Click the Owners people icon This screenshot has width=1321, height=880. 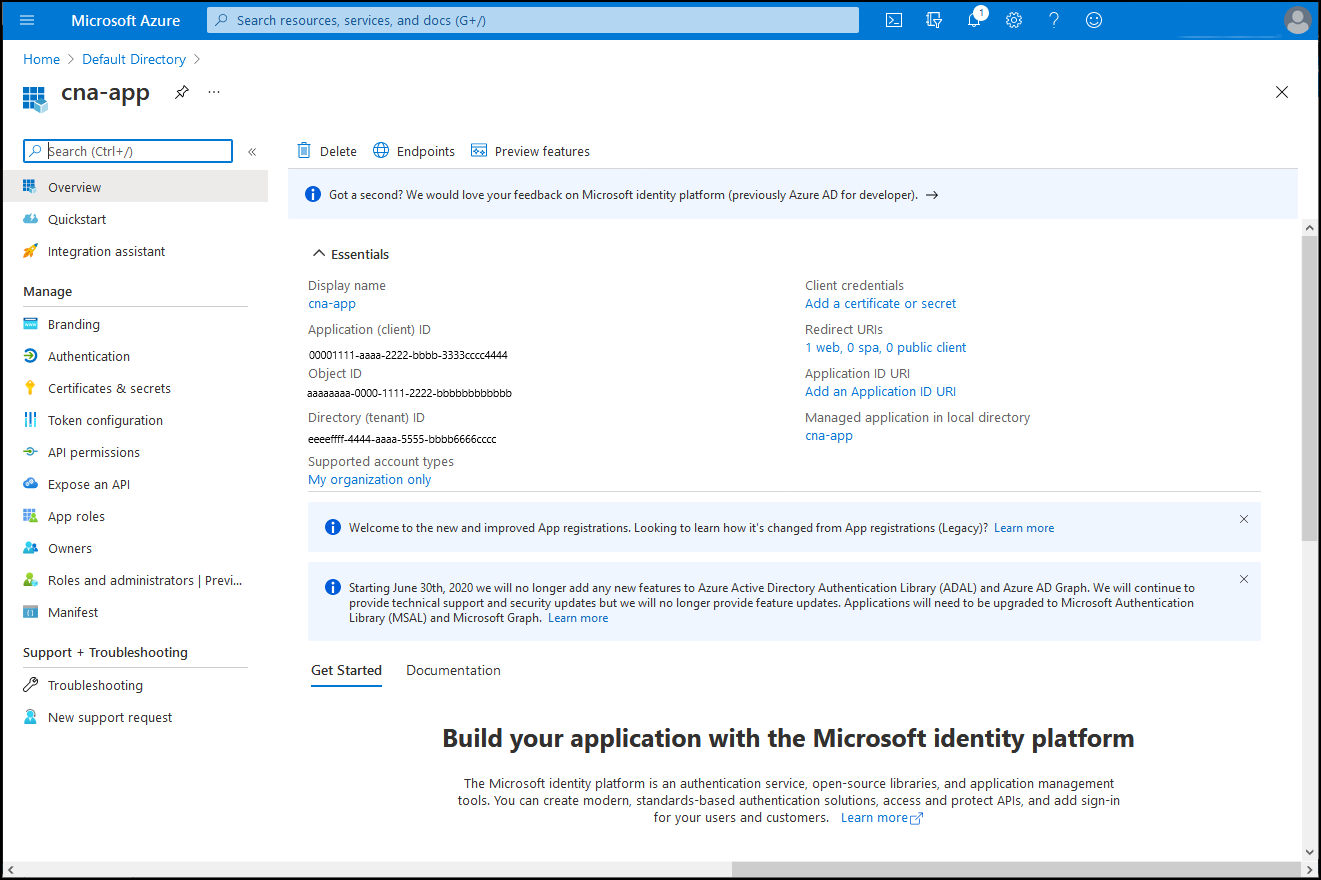point(30,548)
